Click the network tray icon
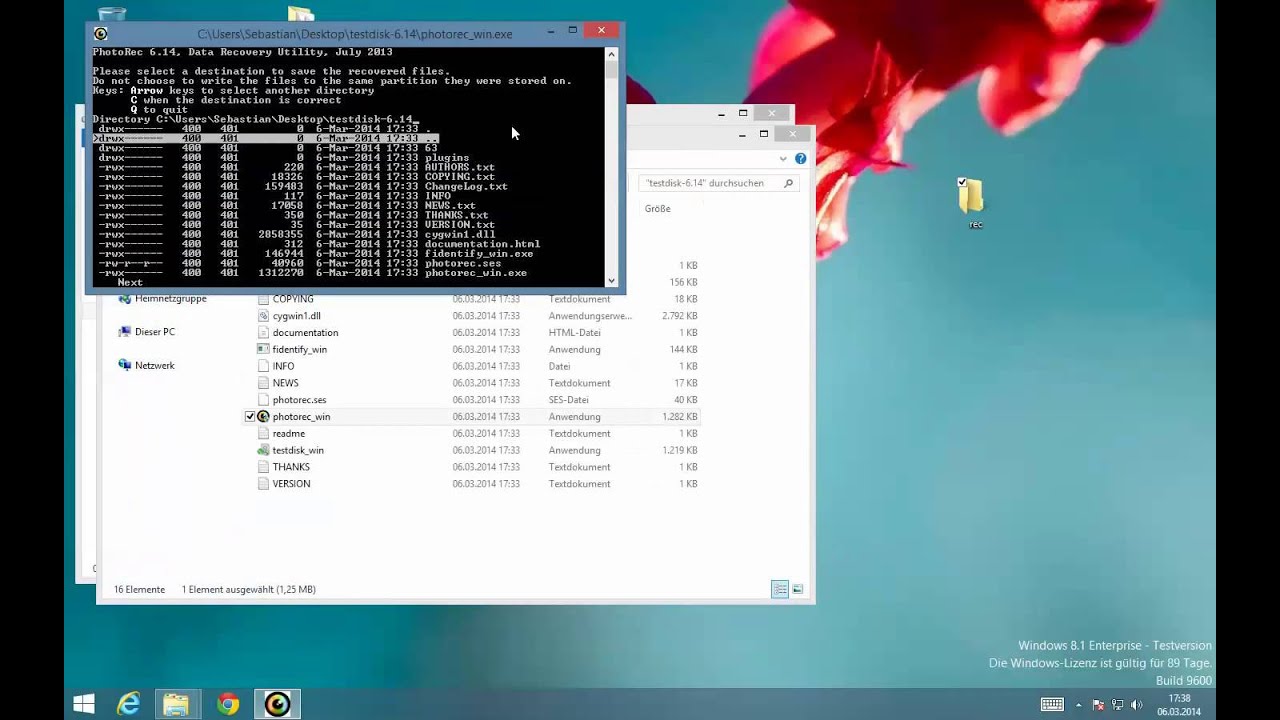This screenshot has width=1280, height=720. [1117, 705]
